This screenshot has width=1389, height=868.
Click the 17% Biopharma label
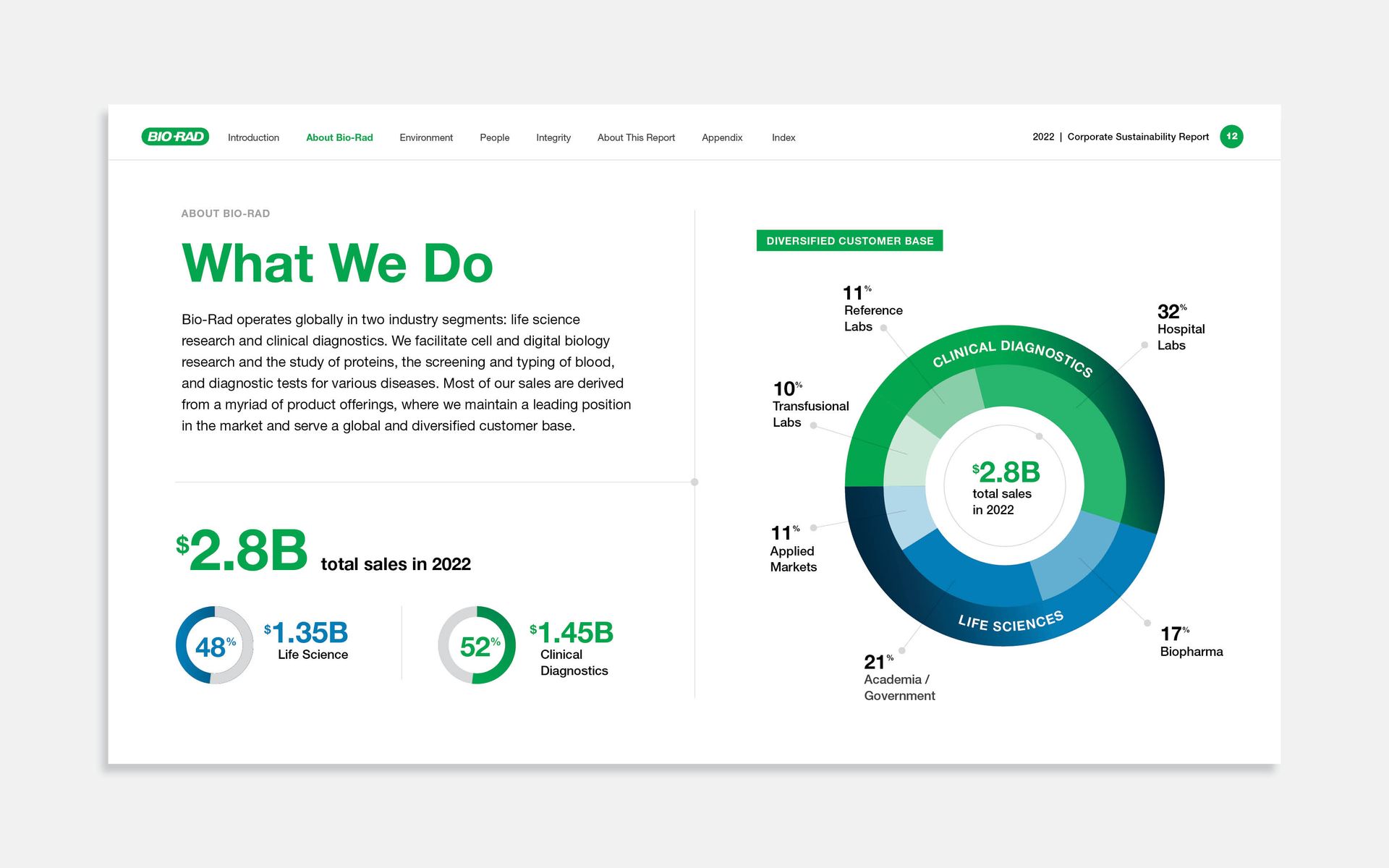click(1192, 642)
